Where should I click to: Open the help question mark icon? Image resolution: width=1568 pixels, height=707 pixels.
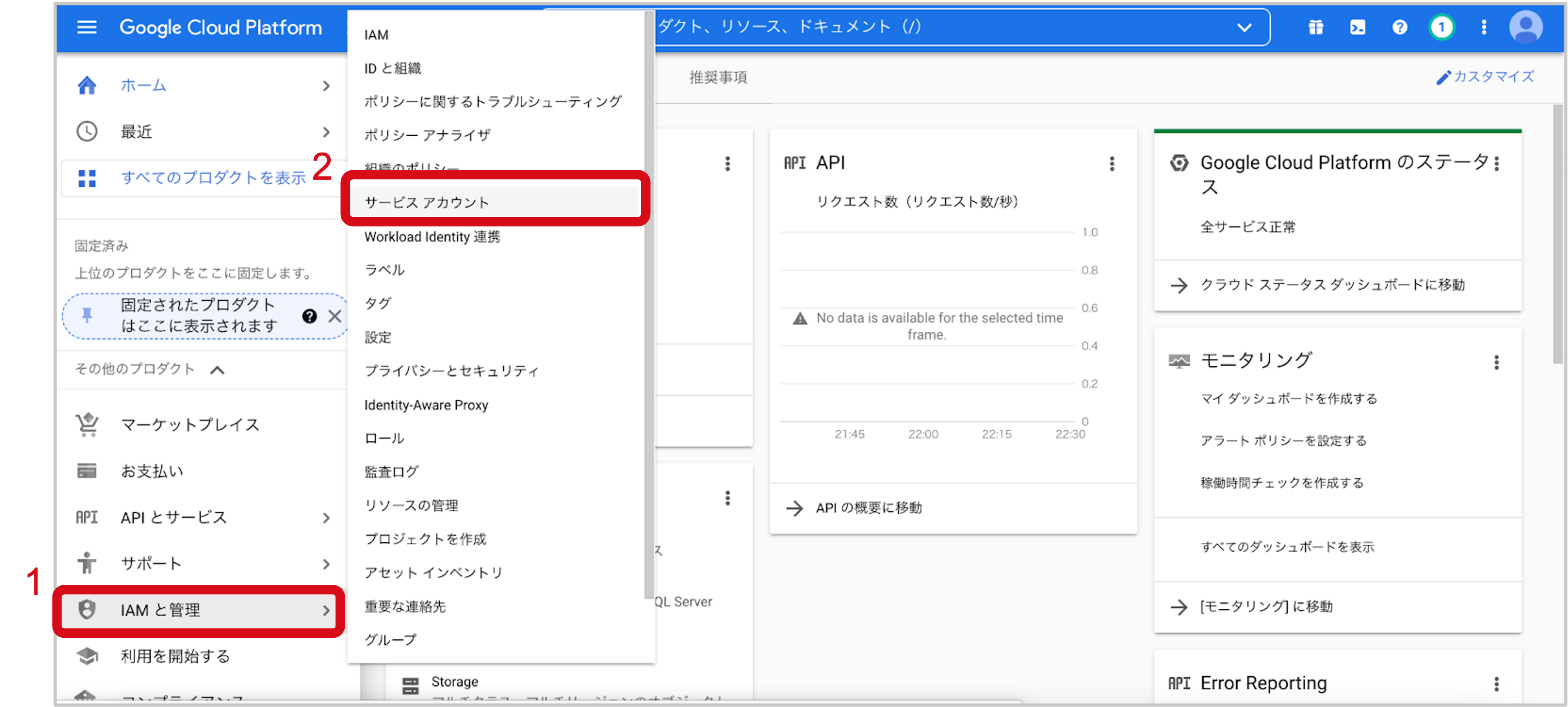[1399, 28]
